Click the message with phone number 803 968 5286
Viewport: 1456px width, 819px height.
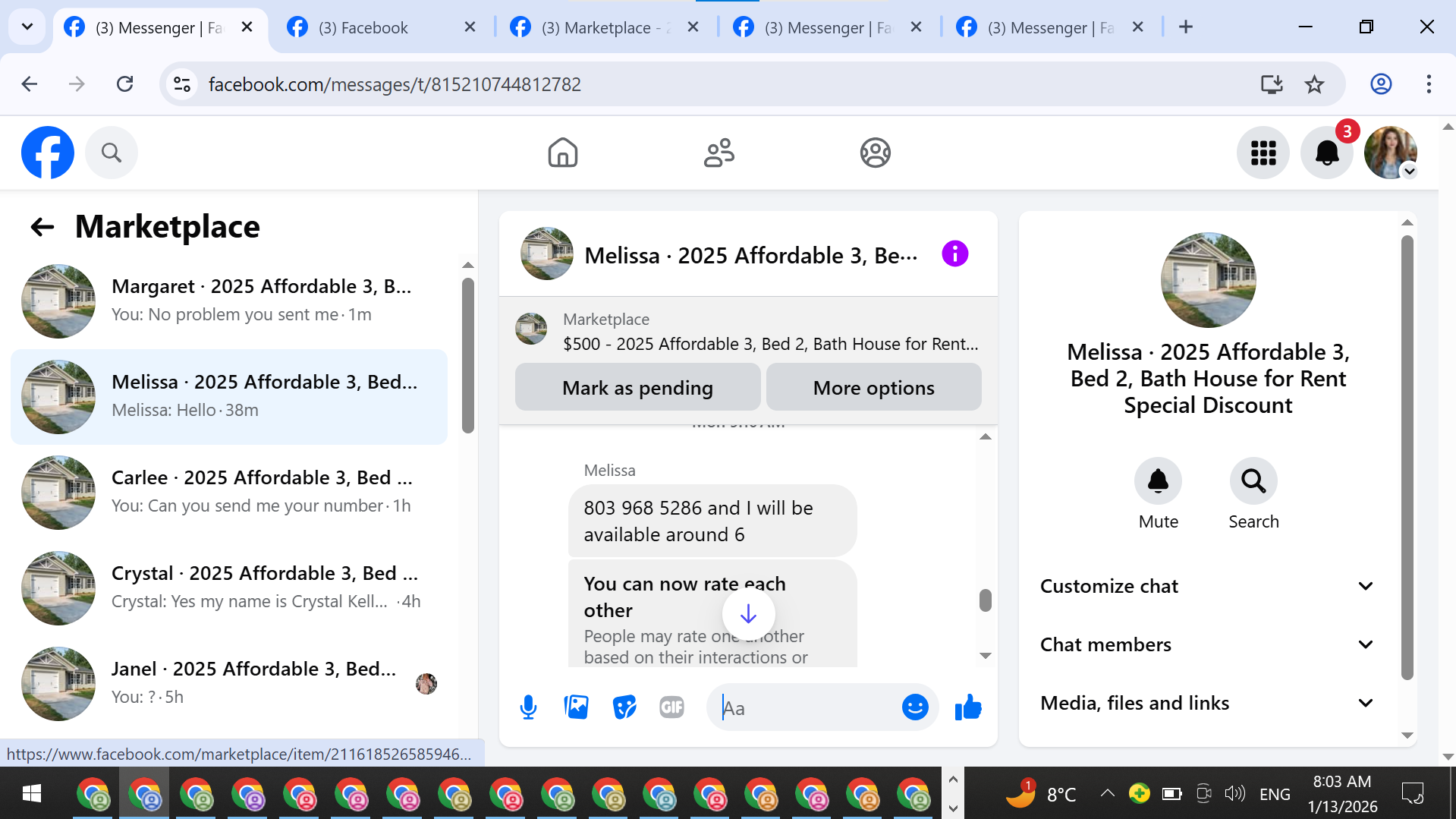click(712, 521)
